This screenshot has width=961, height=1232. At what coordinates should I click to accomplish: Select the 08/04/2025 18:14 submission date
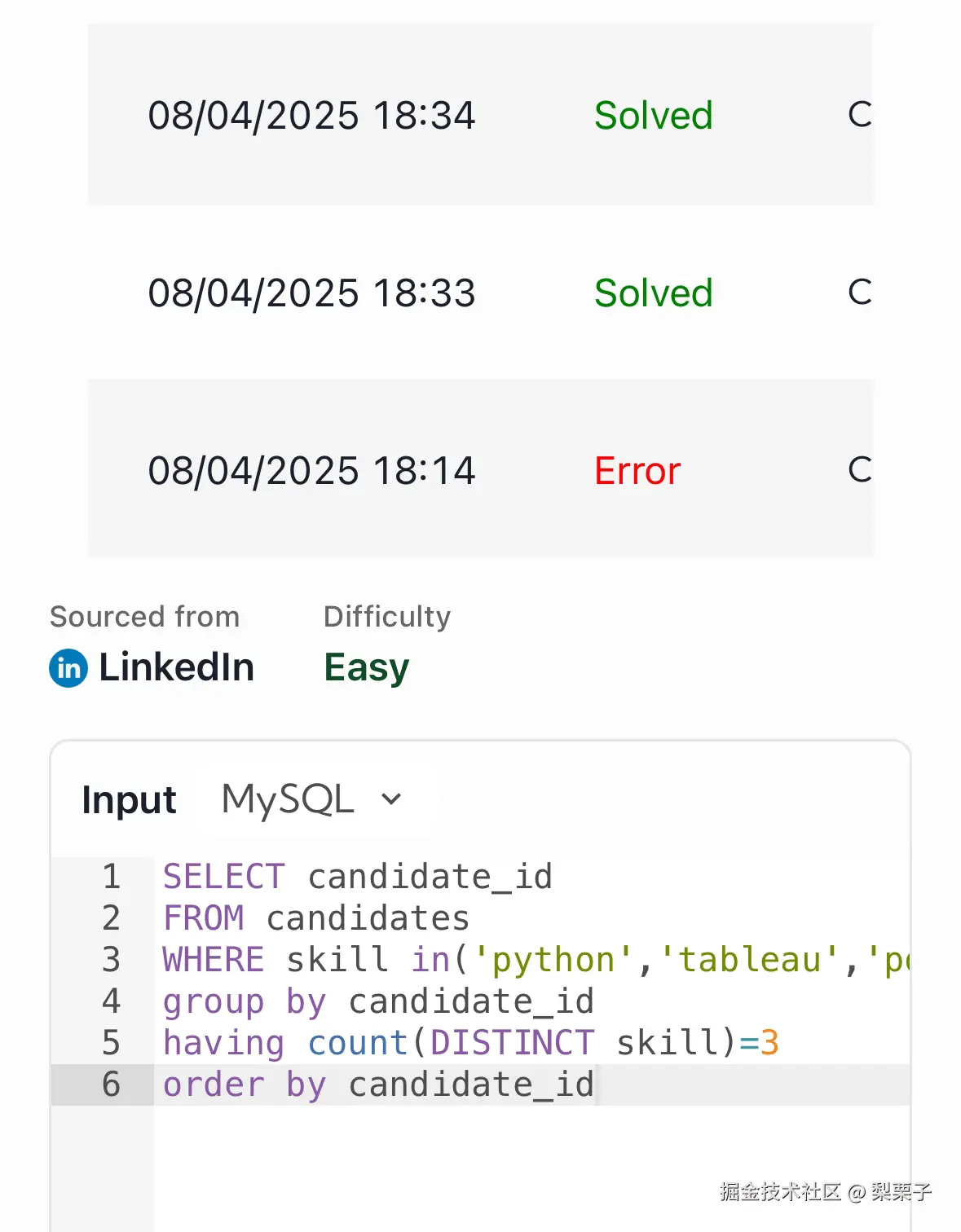coord(311,471)
